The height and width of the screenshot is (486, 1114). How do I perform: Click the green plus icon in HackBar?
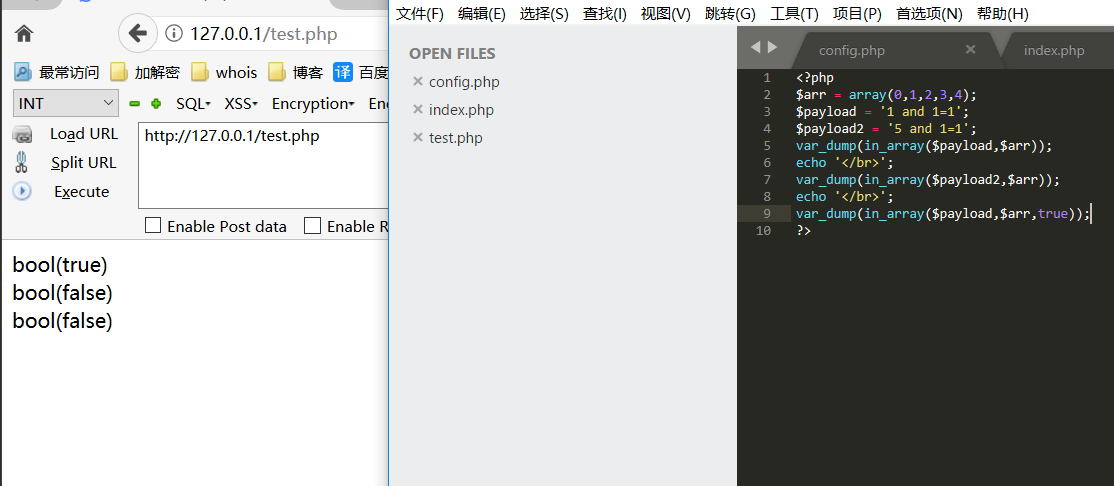tap(156, 104)
